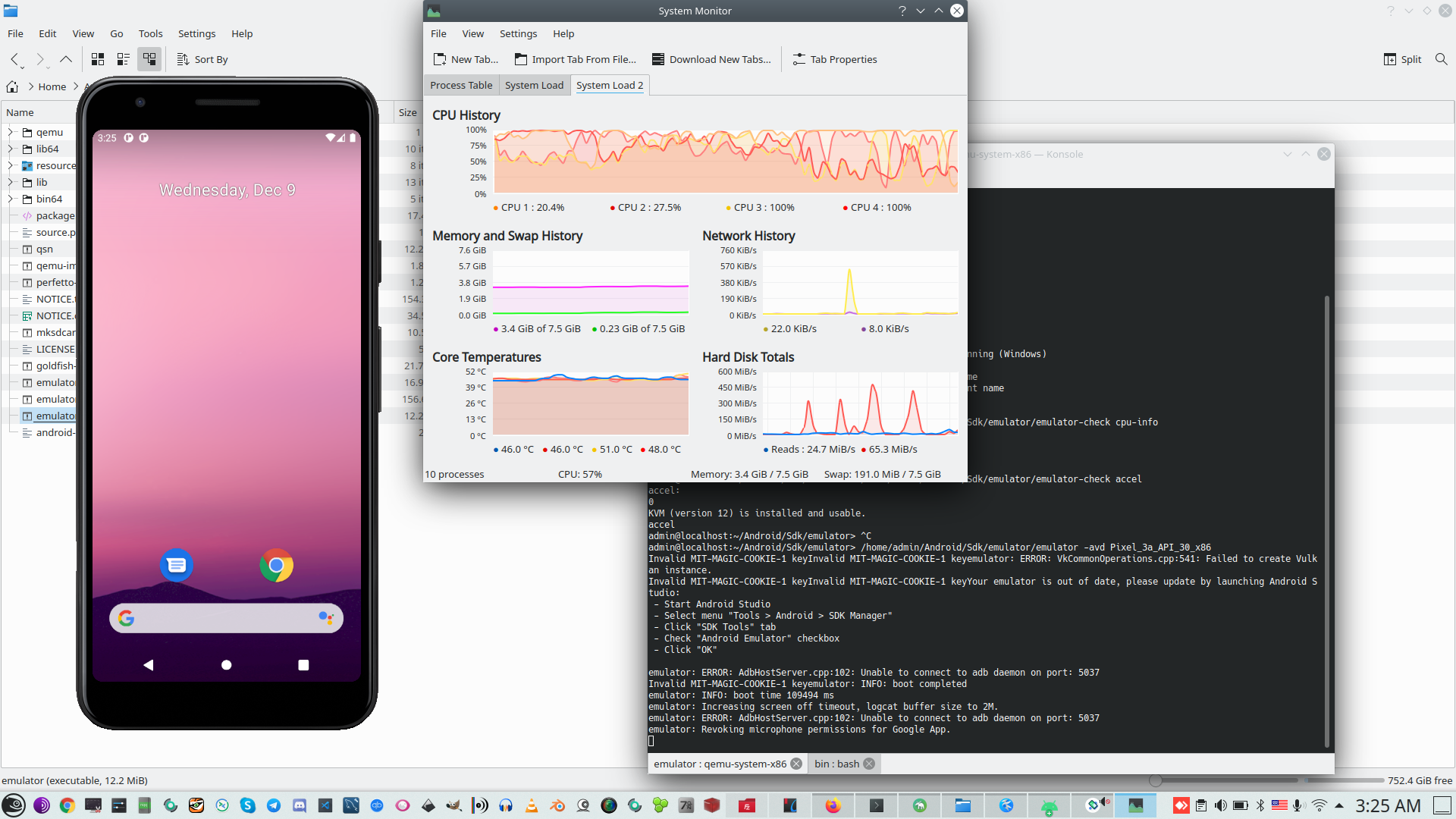
Task: Open the Messages app on emulator
Action: [177, 566]
